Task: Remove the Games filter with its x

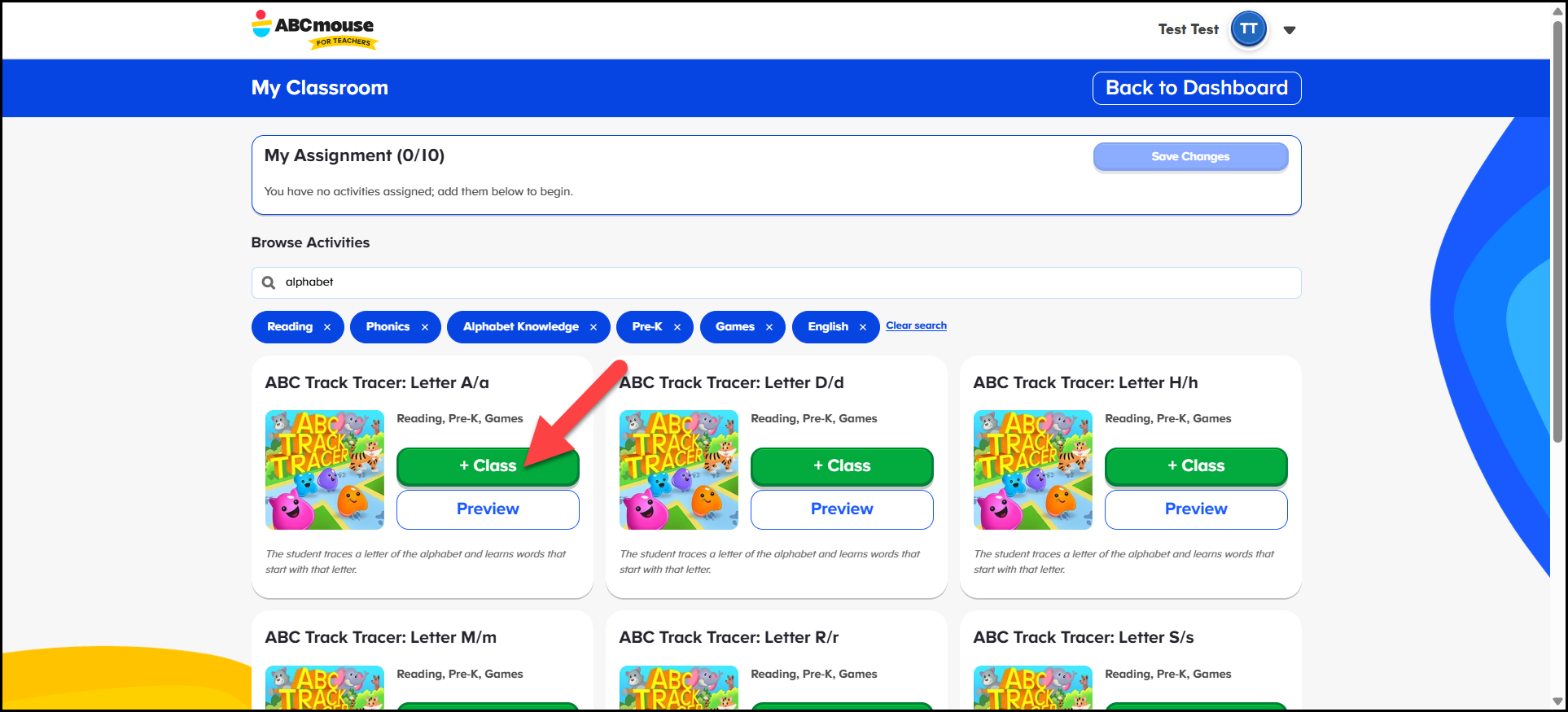Action: click(x=769, y=327)
